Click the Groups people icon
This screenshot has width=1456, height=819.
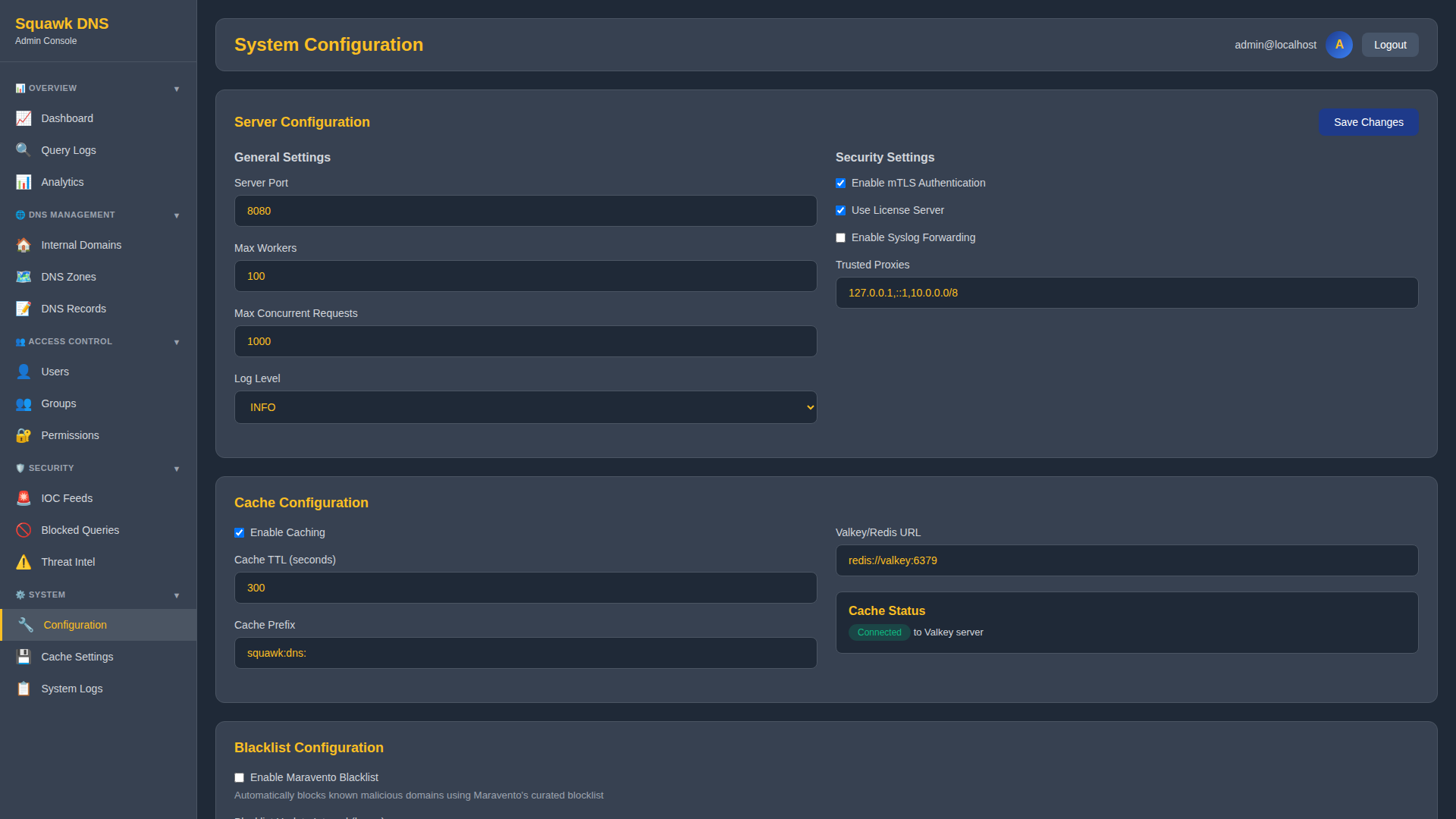24,403
